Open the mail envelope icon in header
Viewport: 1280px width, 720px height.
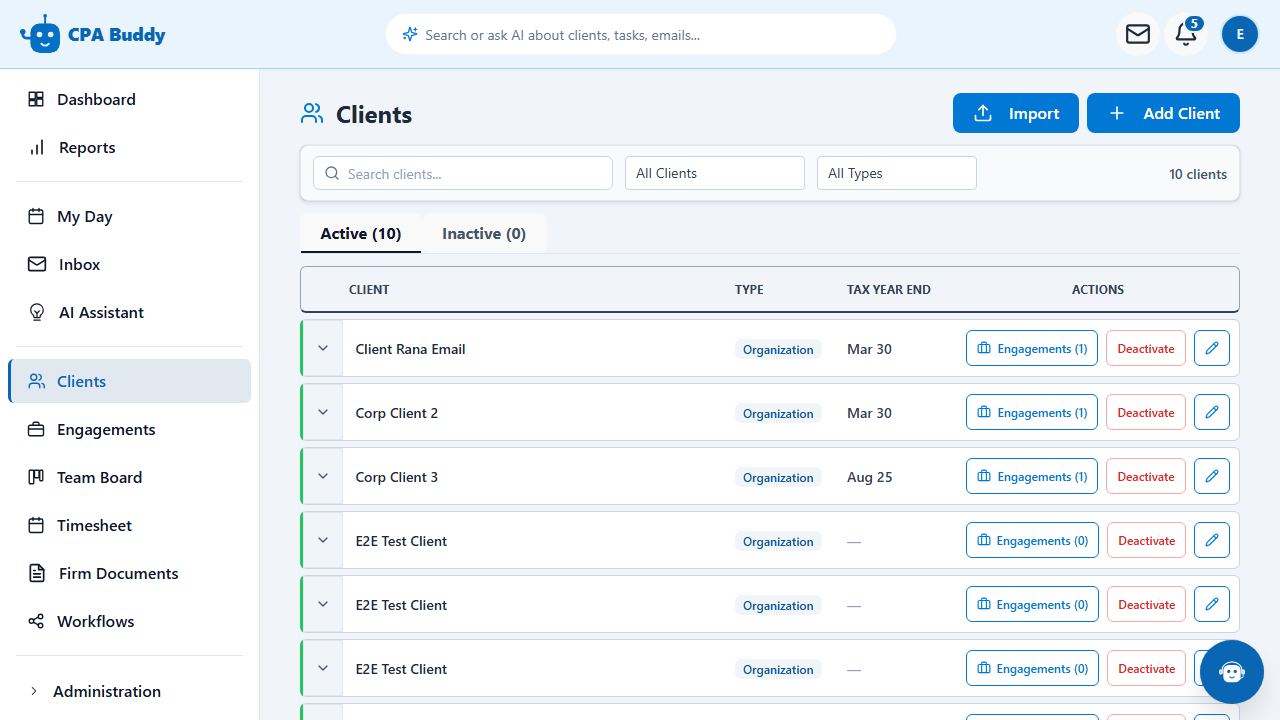(x=1138, y=34)
